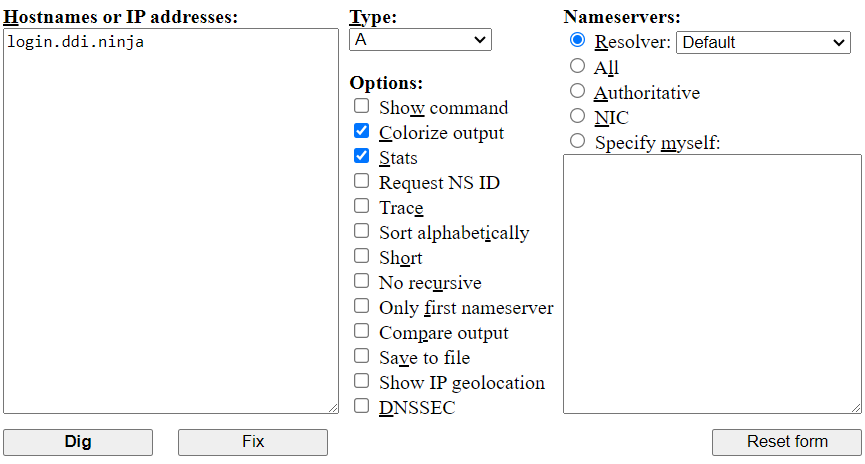Select the NIC radio button
This screenshot has width=865, height=464.
click(x=577, y=116)
